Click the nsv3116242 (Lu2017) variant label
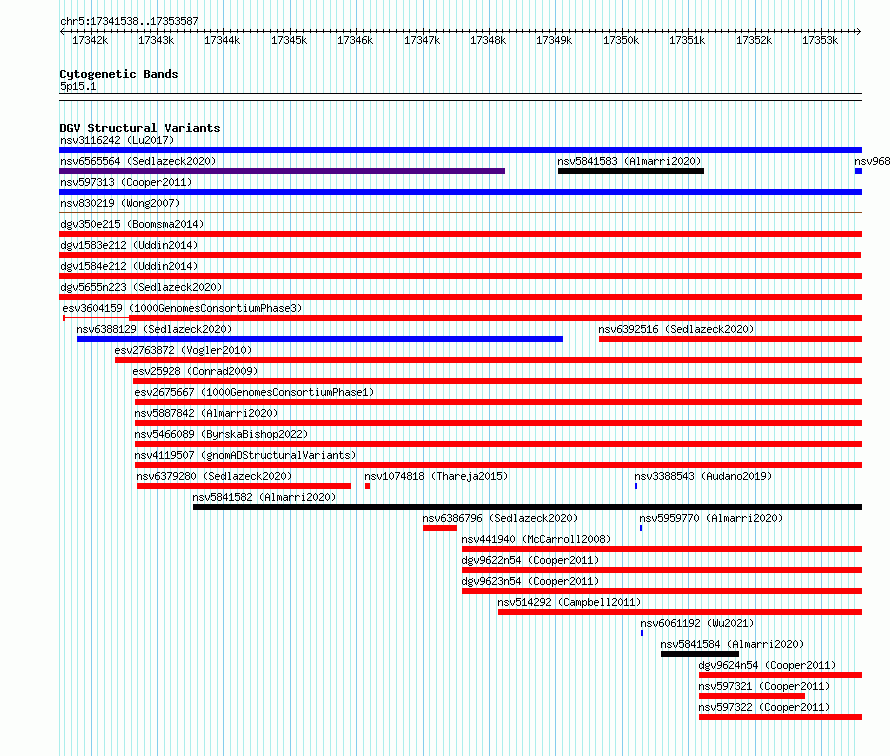Screen dimensions: 890x756 click(117, 140)
